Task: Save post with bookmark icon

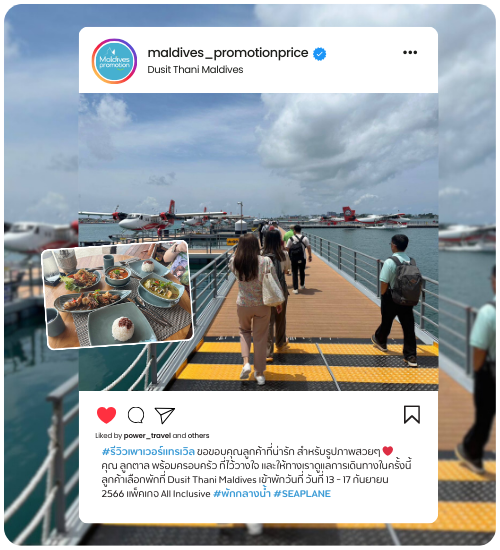Action: pos(412,415)
